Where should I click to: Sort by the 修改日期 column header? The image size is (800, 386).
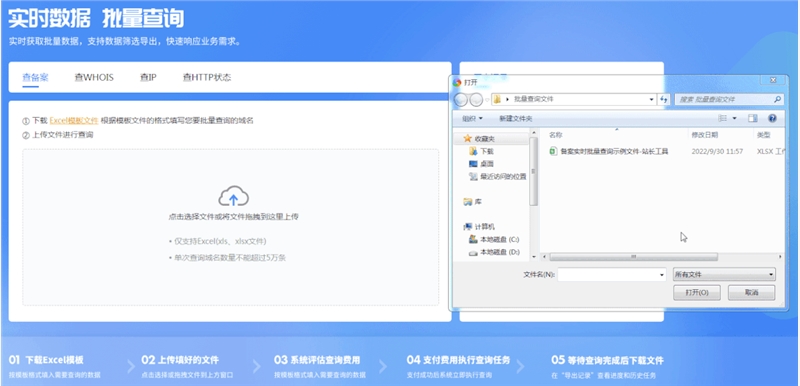click(x=705, y=135)
